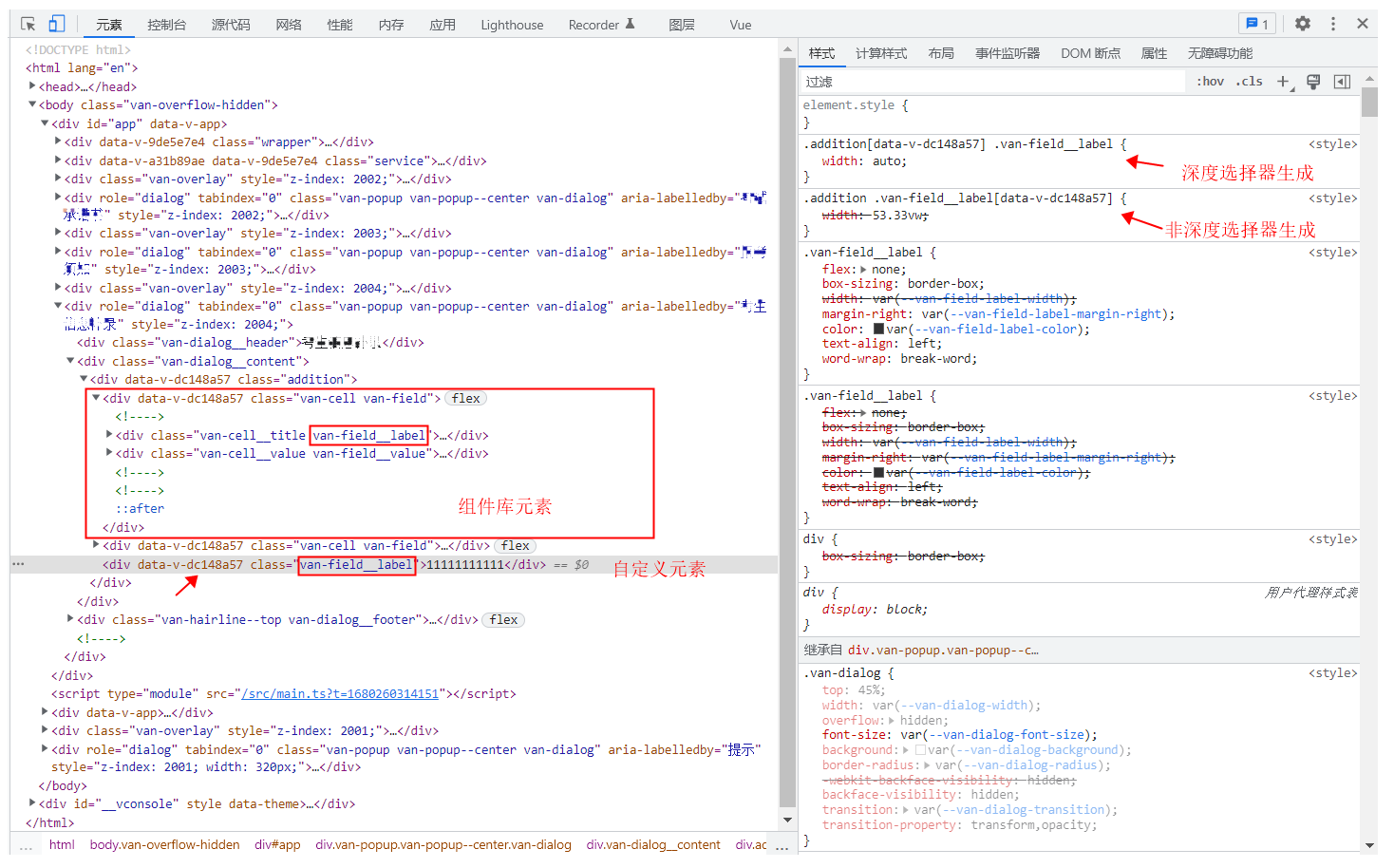Toggle the :hov element state panel

point(1210,82)
